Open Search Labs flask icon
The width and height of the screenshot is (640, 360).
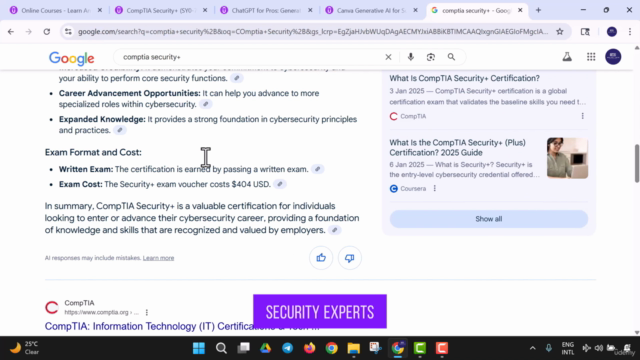(567, 57)
